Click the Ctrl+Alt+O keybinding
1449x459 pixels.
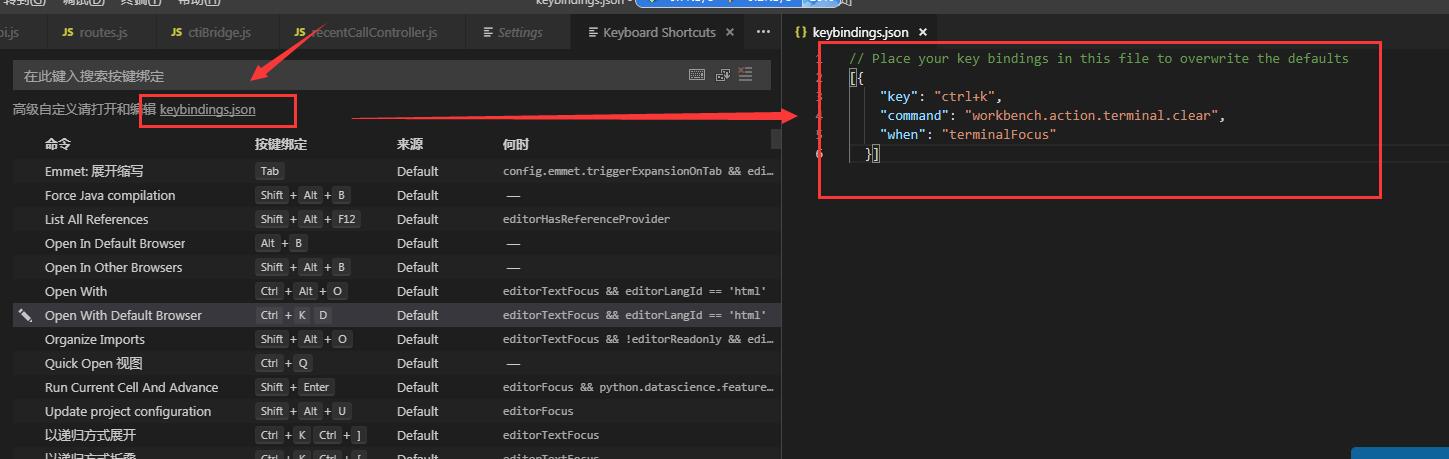point(301,291)
